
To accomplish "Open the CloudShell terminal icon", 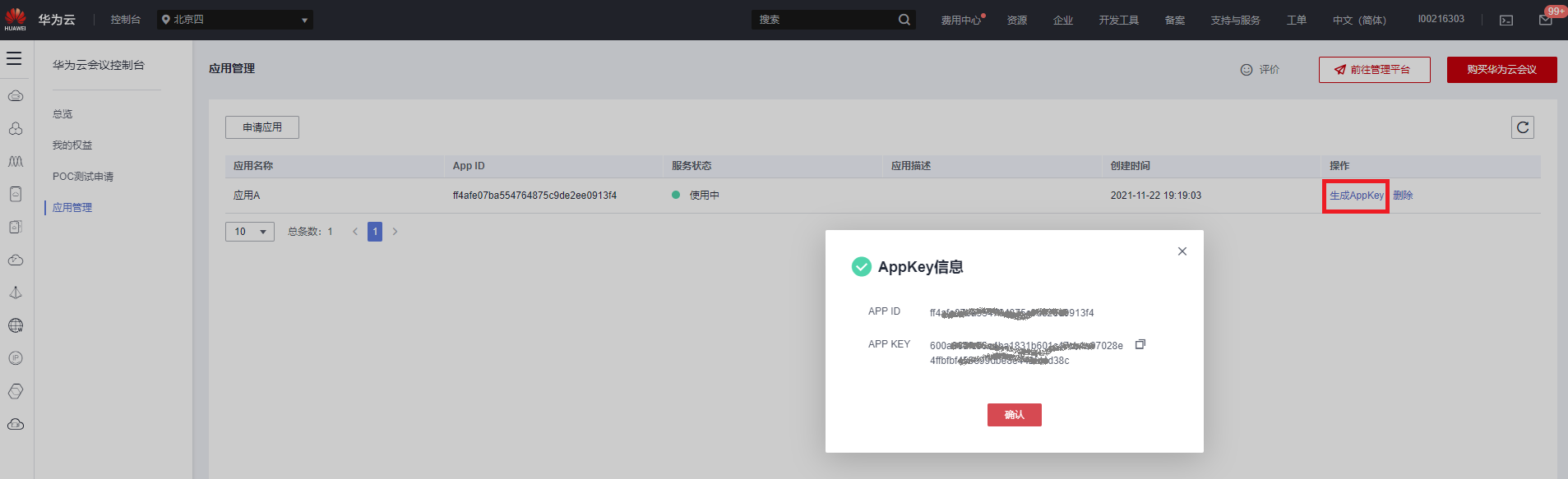I will click(x=1506, y=20).
